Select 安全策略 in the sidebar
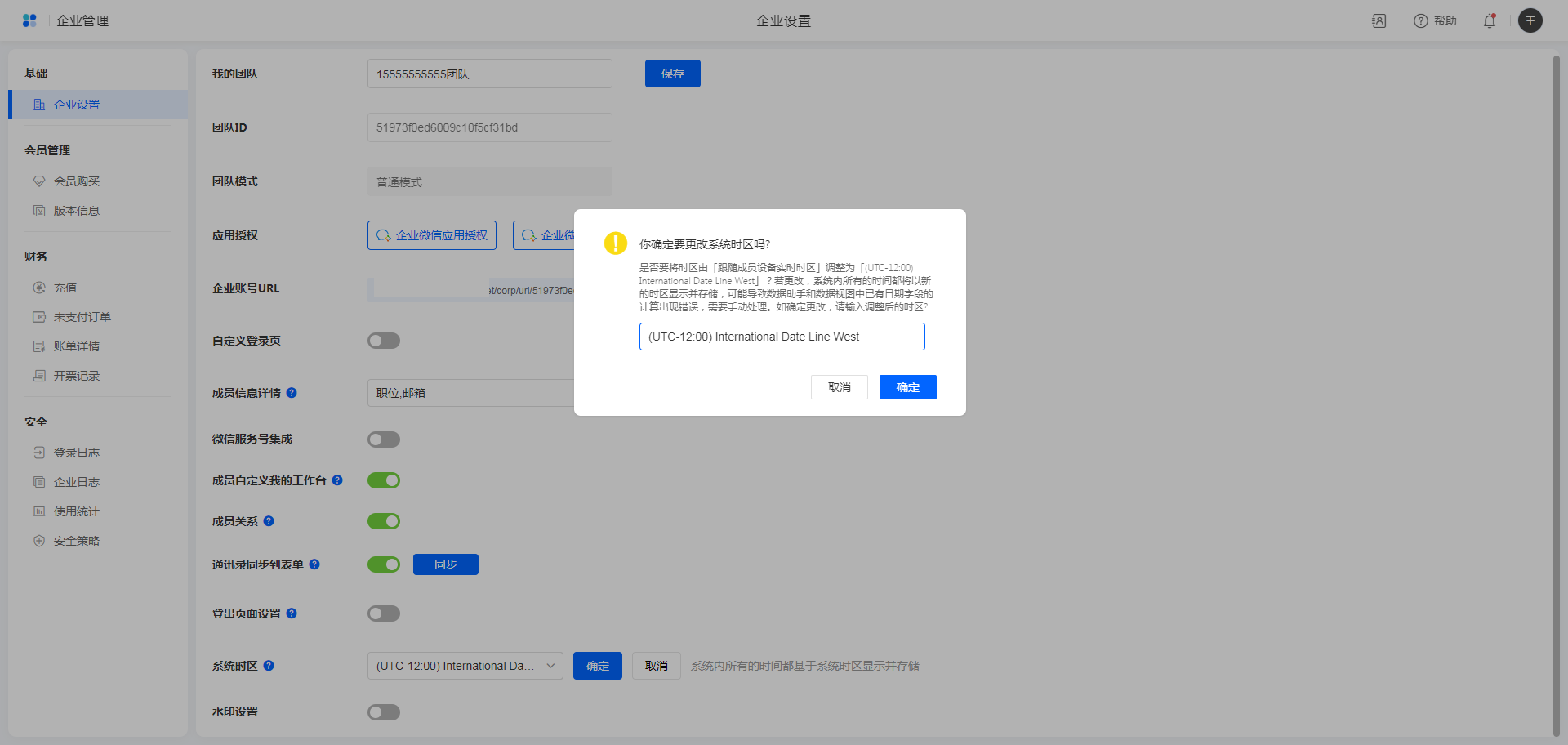The width and height of the screenshot is (1568, 745). tap(76, 541)
